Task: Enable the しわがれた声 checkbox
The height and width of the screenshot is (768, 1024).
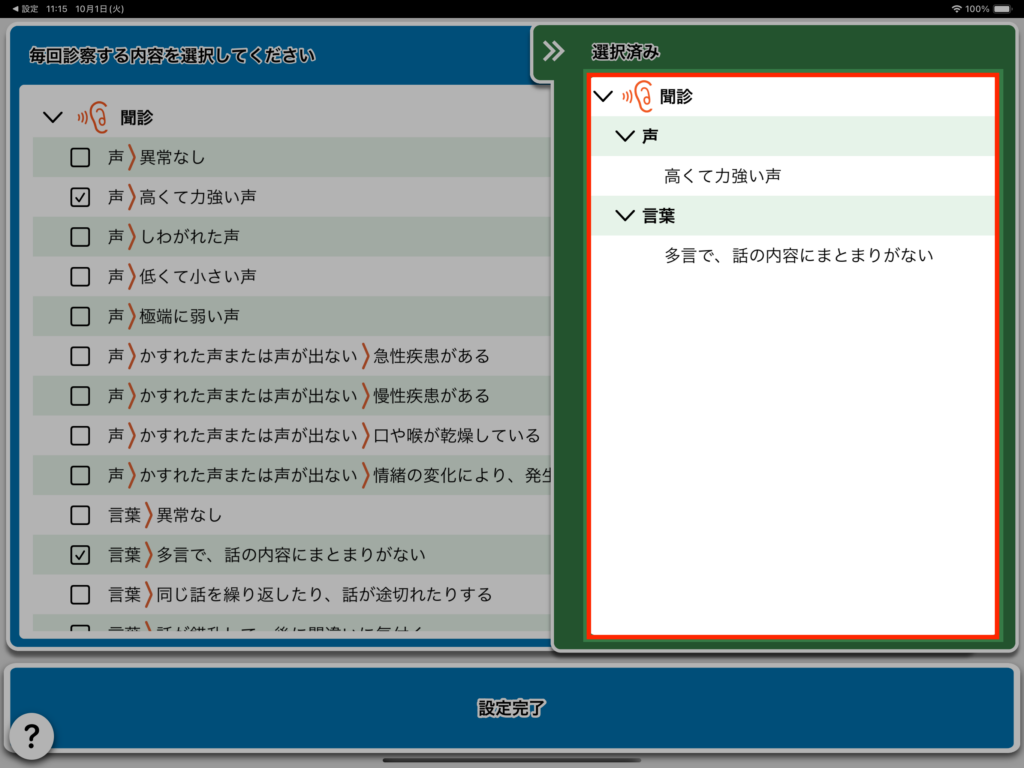Action: click(x=80, y=237)
